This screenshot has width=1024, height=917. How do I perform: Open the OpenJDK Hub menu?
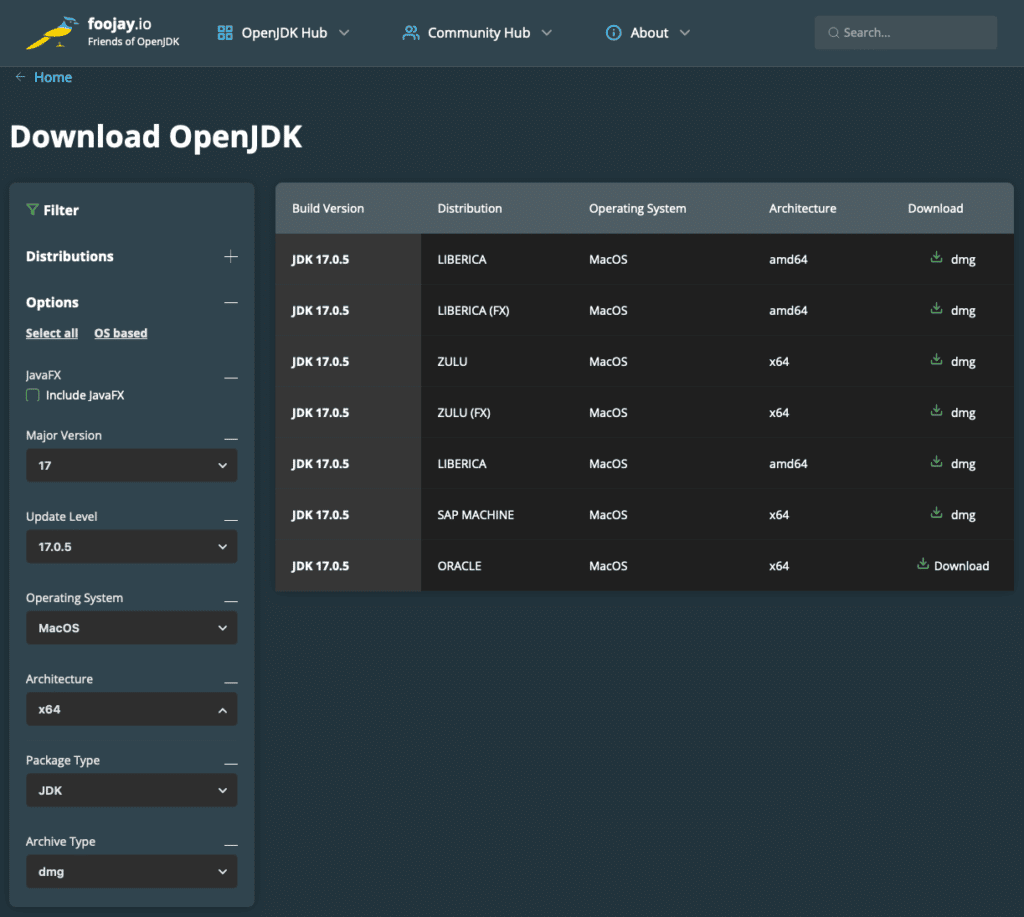point(283,33)
